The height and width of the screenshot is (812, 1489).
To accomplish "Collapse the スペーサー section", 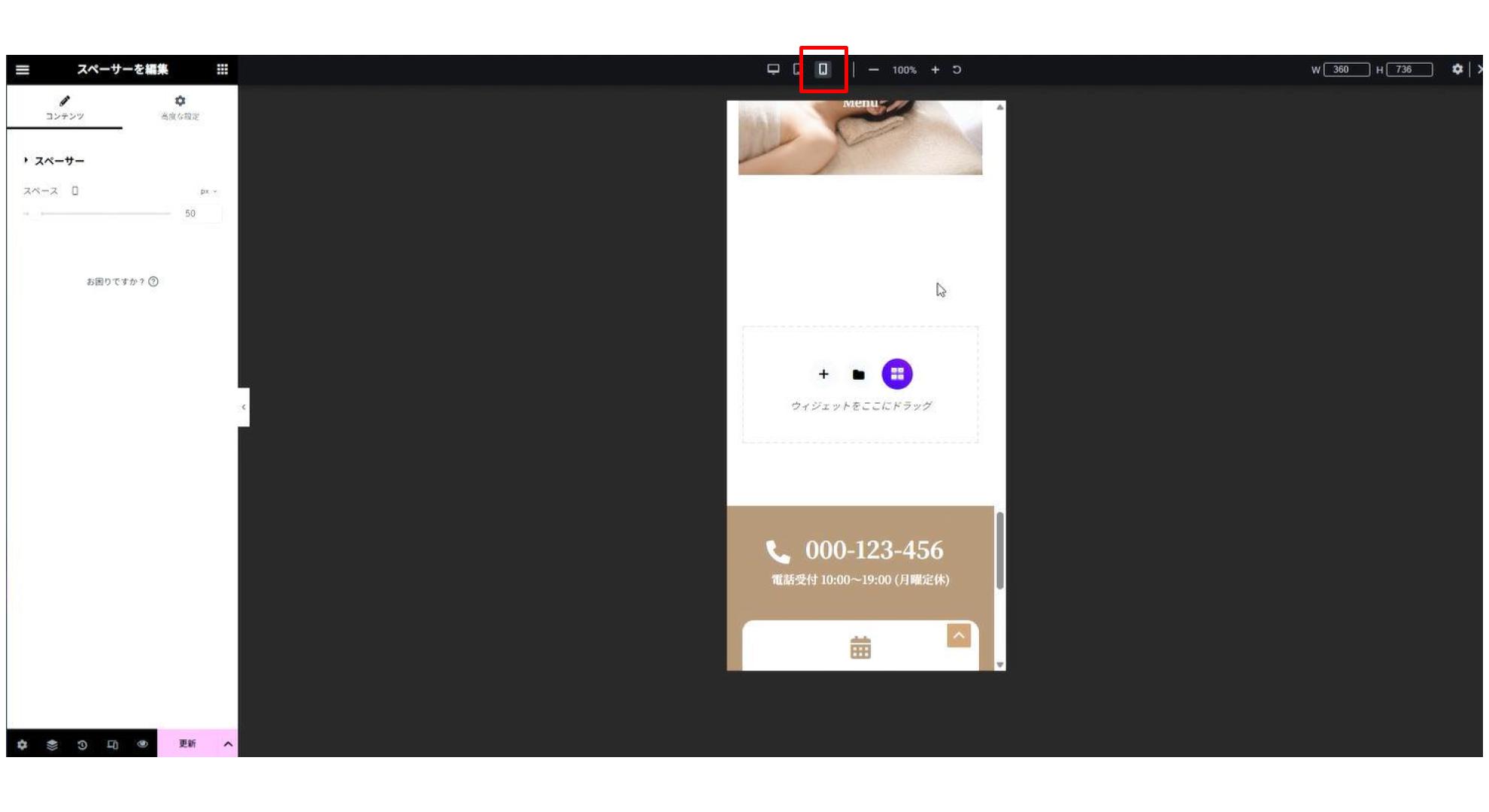I will click(54, 160).
